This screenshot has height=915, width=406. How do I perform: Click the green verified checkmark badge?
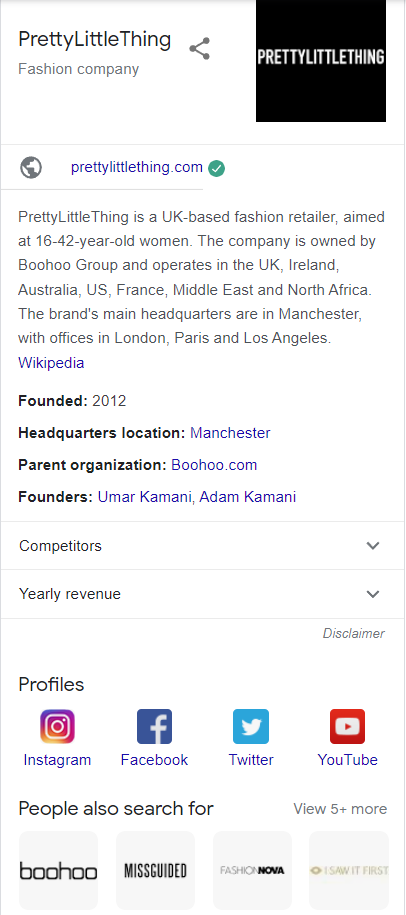point(216,169)
